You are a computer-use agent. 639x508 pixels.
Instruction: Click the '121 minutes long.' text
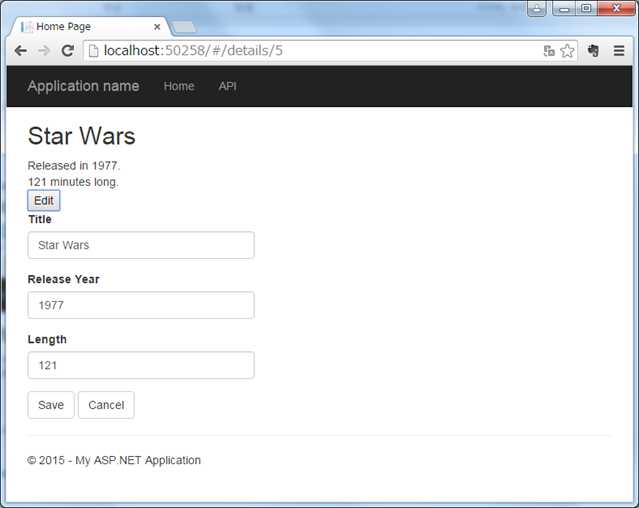(x=73, y=182)
